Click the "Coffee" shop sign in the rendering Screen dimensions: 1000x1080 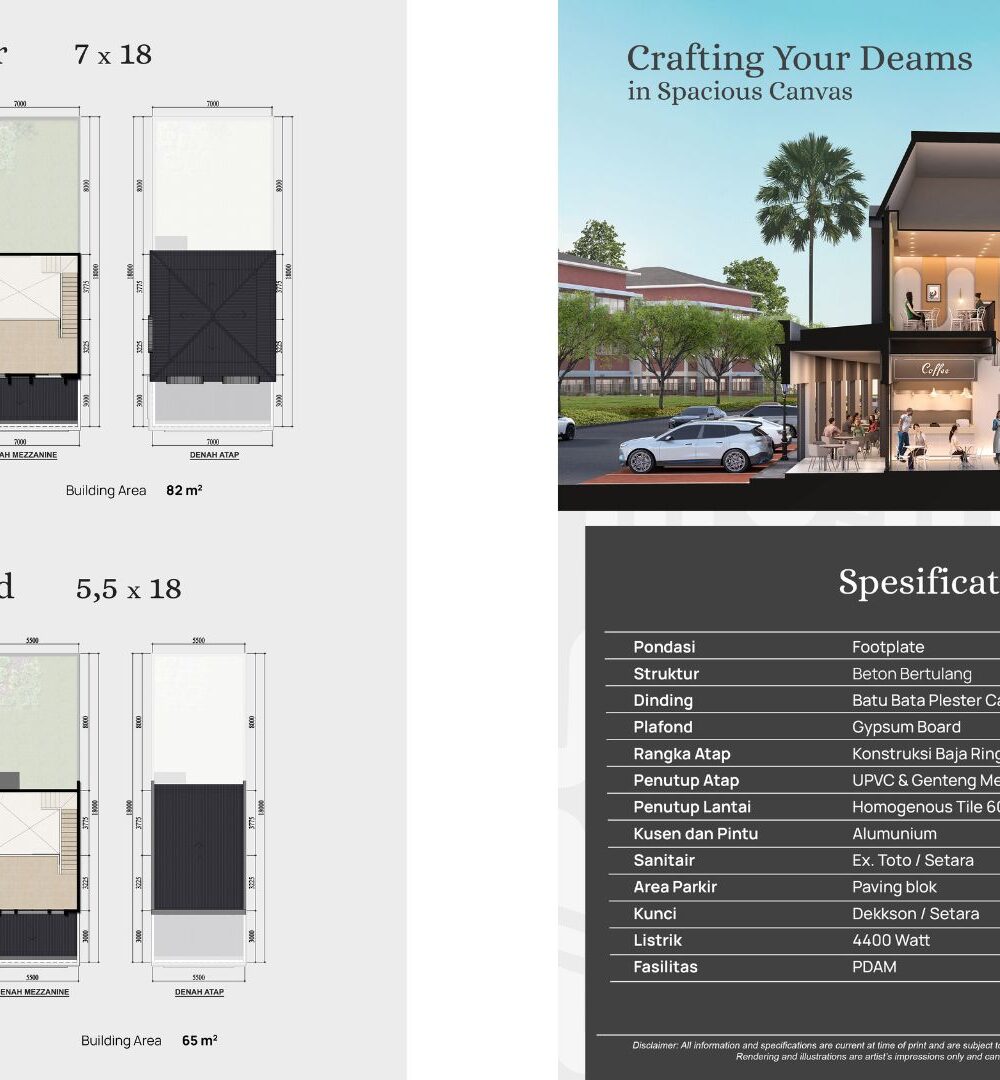tap(935, 370)
